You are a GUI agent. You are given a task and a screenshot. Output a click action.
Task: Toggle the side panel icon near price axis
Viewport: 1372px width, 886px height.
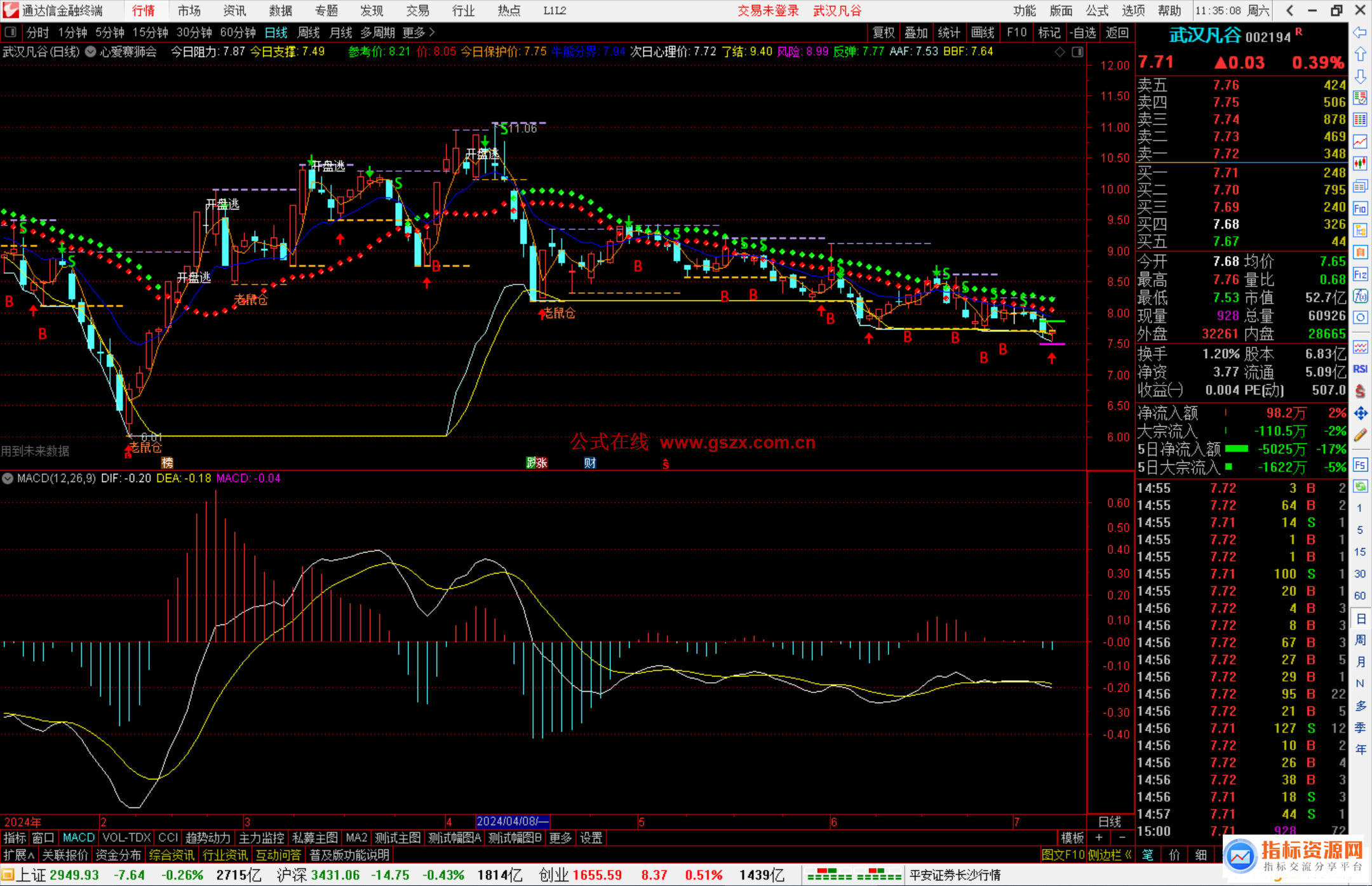tap(1077, 52)
